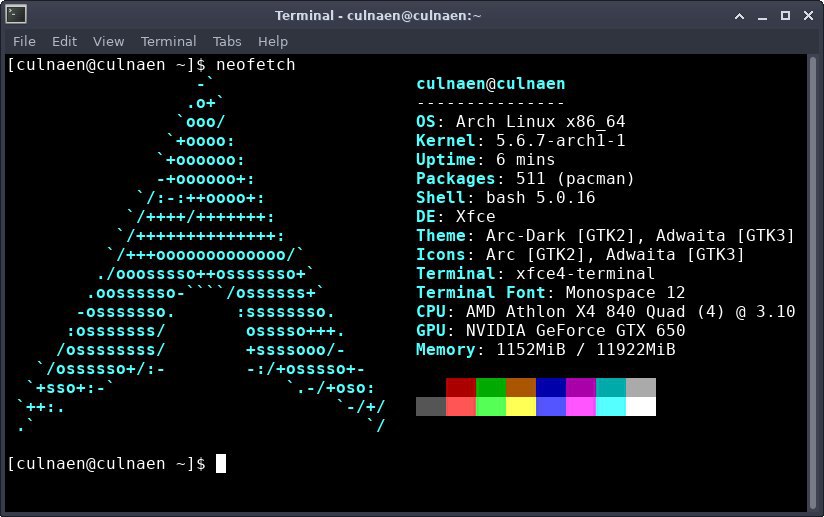Click the light gray color block

(641, 387)
